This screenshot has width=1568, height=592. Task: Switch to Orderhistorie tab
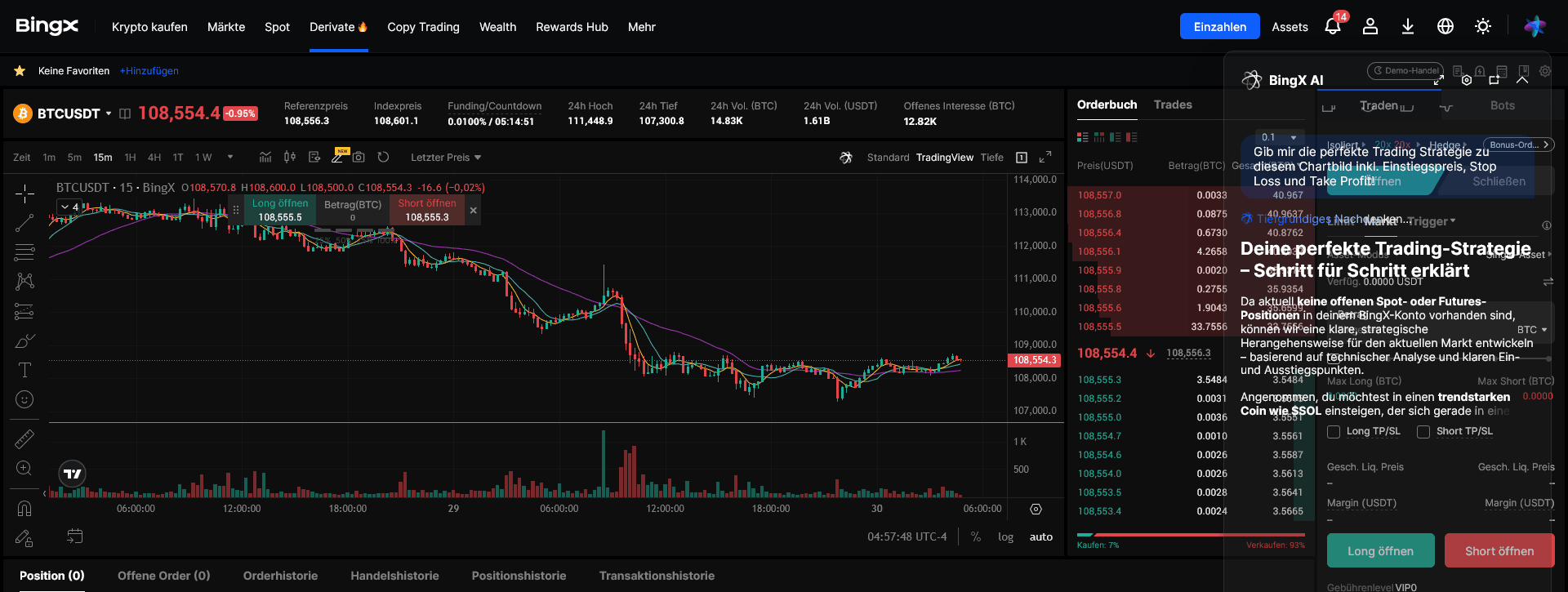[x=280, y=576]
